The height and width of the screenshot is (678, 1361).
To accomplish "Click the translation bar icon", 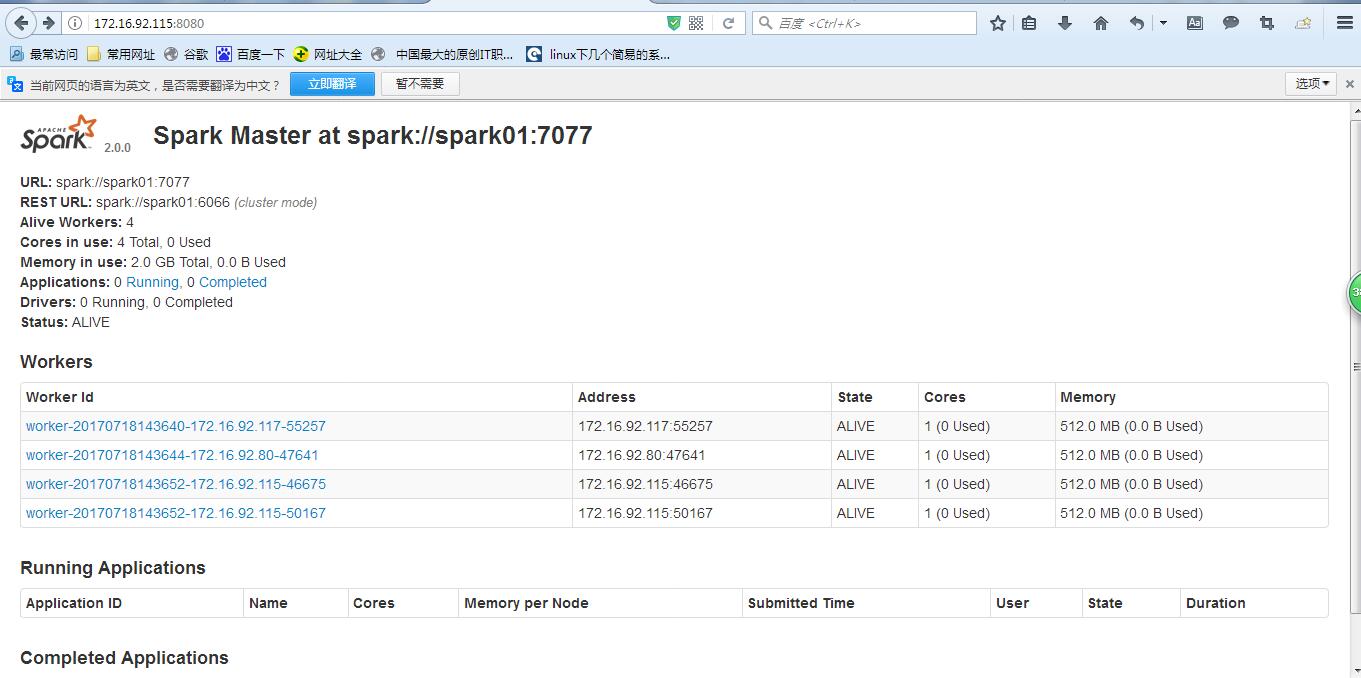I will coord(15,84).
